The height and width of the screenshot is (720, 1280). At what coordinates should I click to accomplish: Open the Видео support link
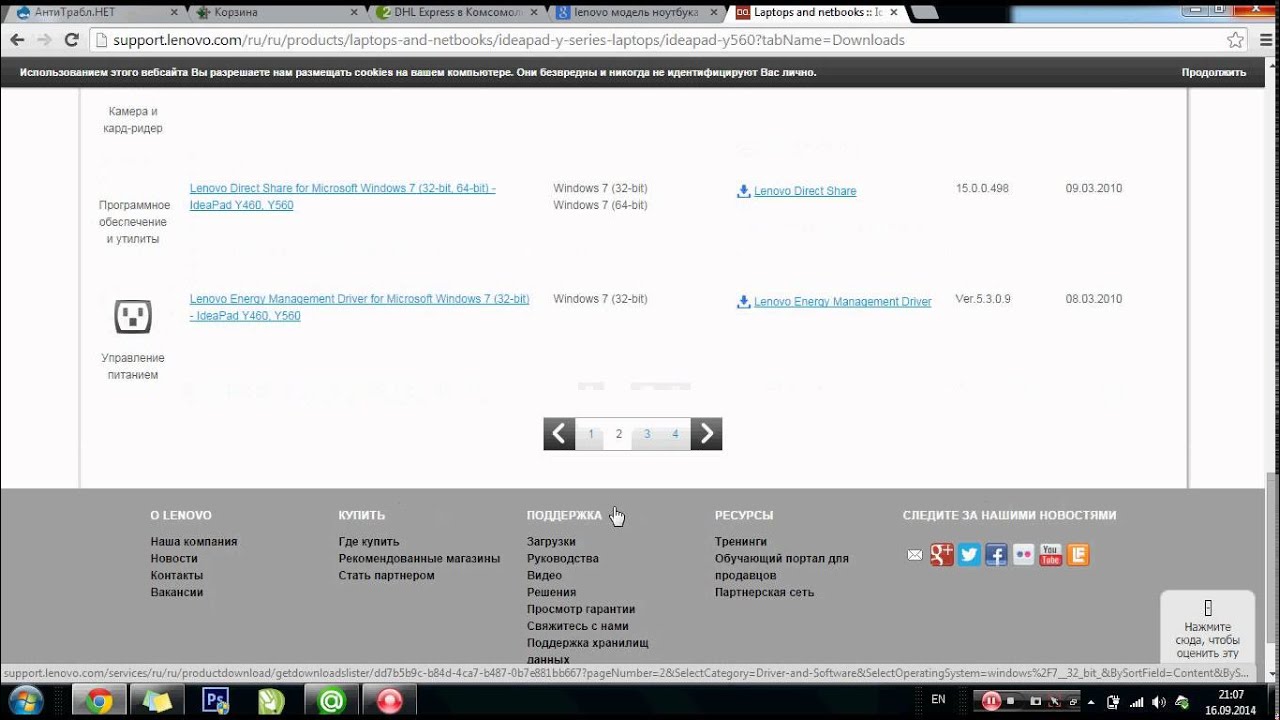click(x=544, y=575)
